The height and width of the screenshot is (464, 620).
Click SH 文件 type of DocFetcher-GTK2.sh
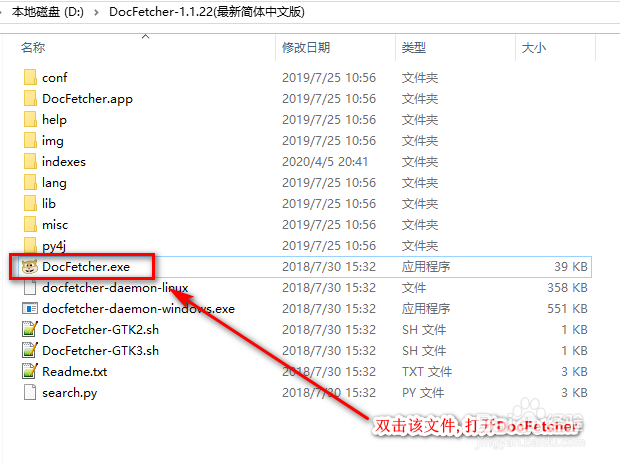click(x=424, y=330)
